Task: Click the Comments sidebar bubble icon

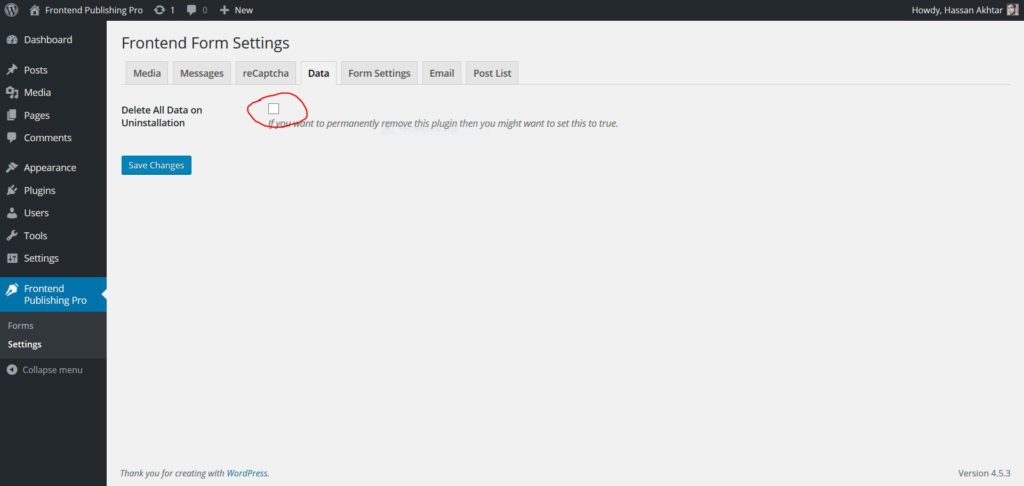Action: click(x=12, y=138)
